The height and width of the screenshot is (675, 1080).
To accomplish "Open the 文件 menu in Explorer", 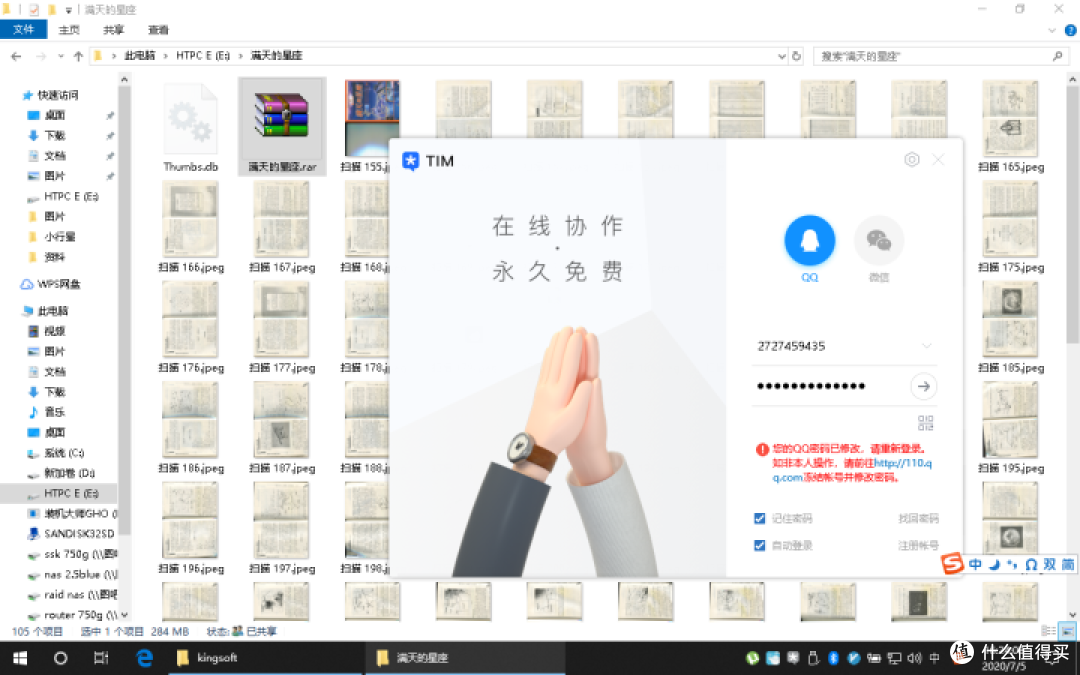I will click(23, 30).
